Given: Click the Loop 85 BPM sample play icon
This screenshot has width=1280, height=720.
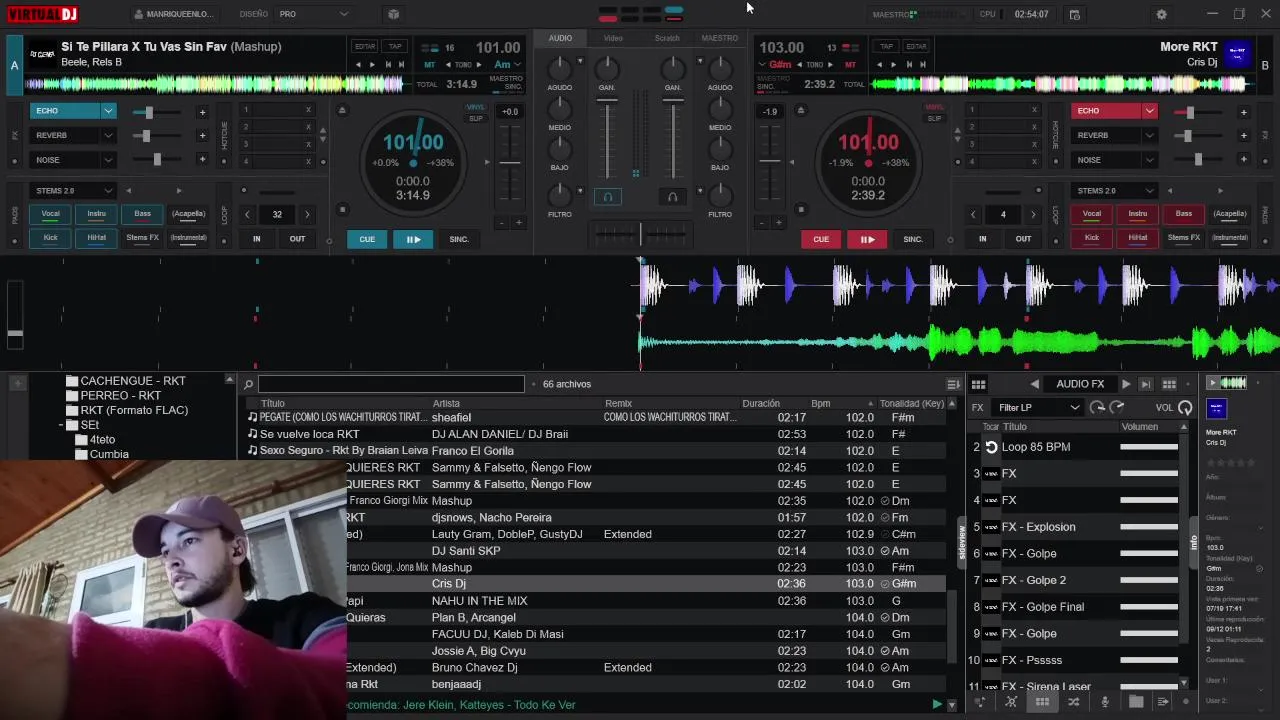Looking at the screenshot, I should (x=991, y=447).
